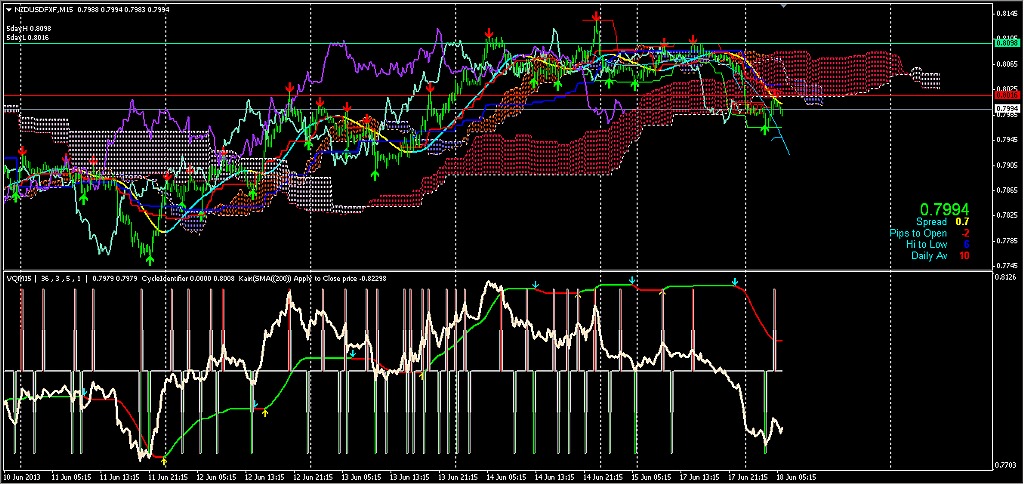1024x484 pixels.
Task: Click the 10 Jun 2013 time label
Action: pos(20,476)
